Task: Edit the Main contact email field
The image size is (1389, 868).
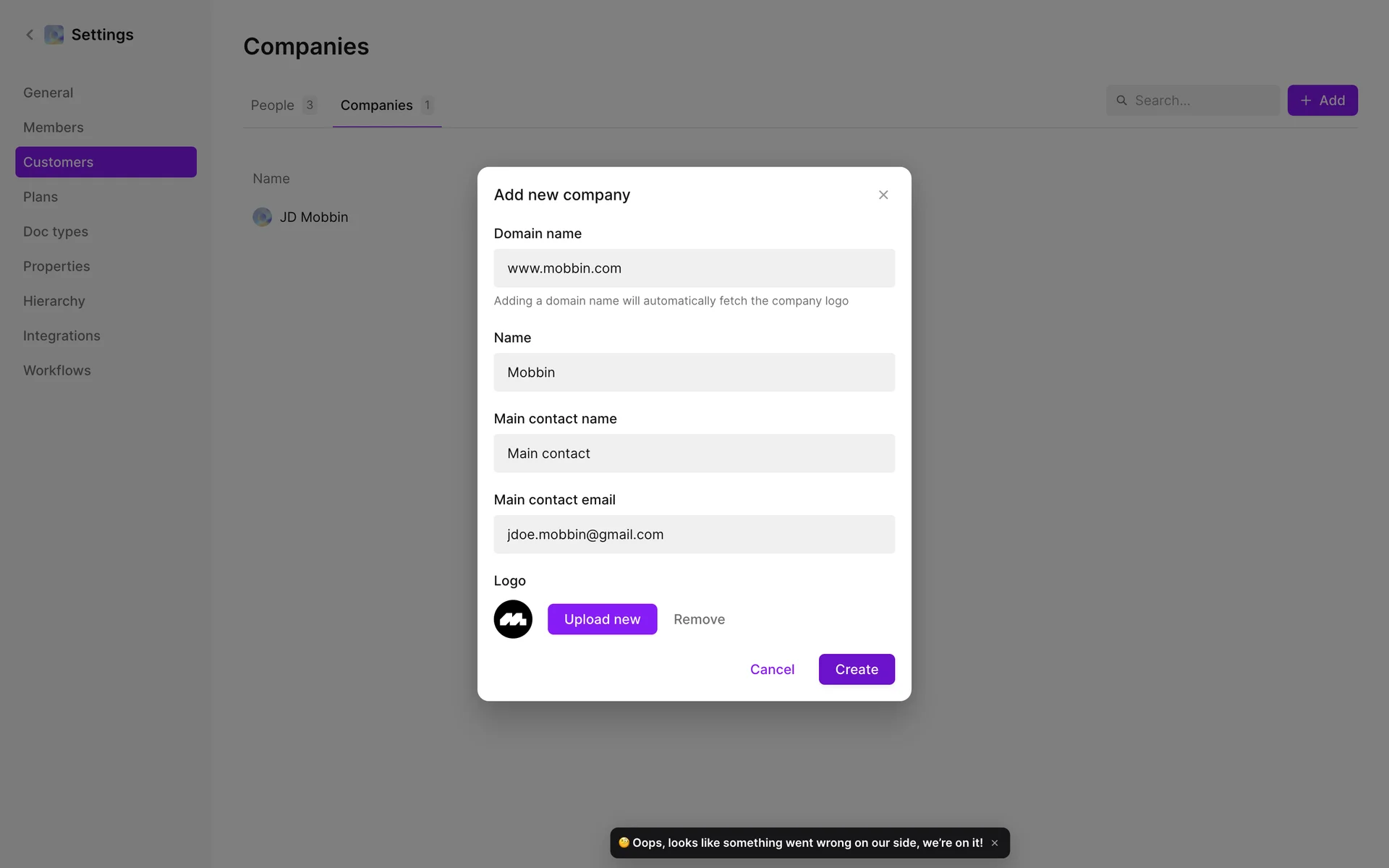Action: pos(694,535)
